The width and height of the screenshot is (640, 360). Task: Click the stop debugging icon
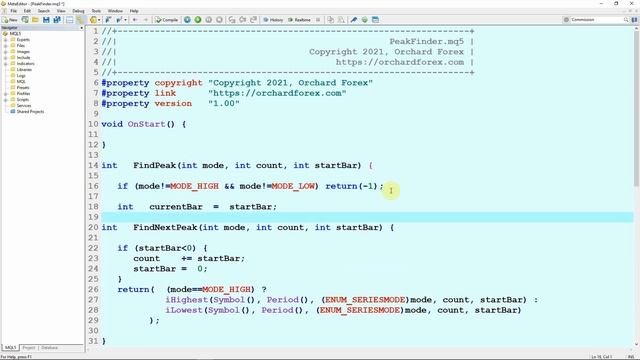(x=219, y=20)
